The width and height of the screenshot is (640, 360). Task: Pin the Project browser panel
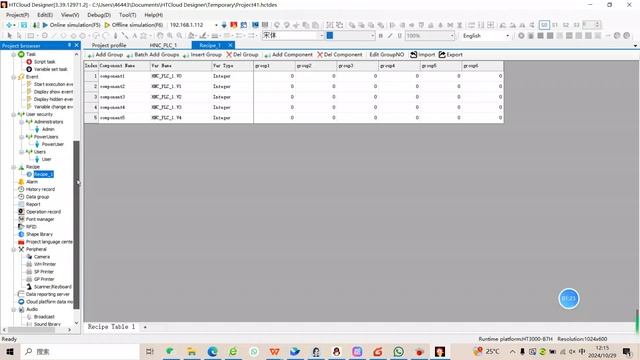69,45
